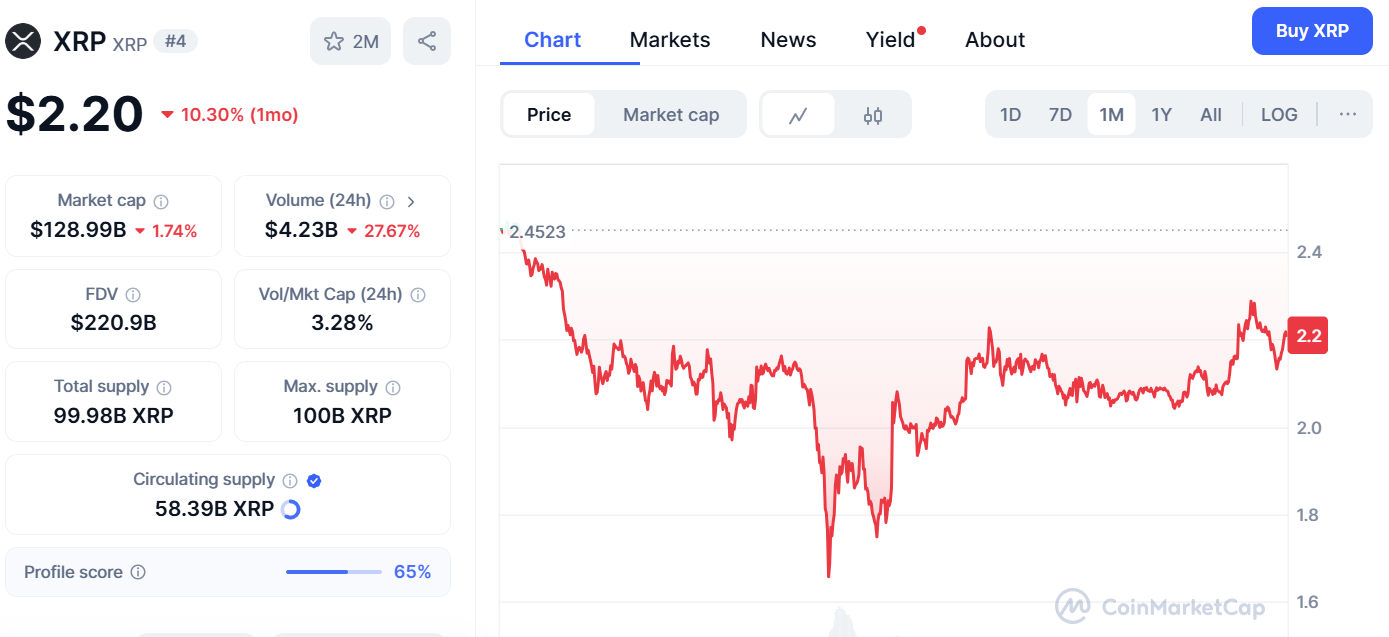Open the chart more options menu
The height and width of the screenshot is (637, 1389).
click(x=1347, y=114)
